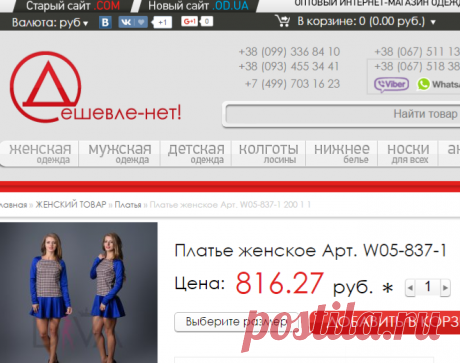The width and height of the screenshot is (460, 363).
Task: Go to home breadcrumb link
Action: click(x=13, y=205)
